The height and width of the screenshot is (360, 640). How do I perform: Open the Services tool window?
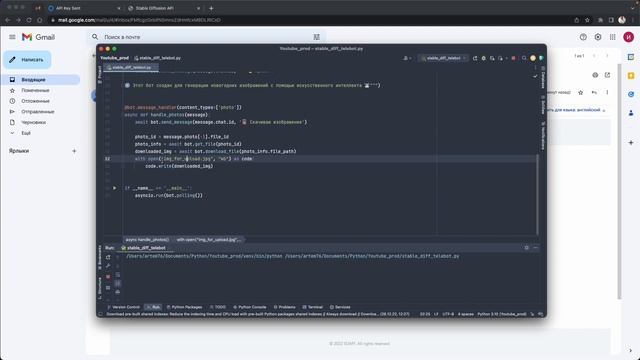pos(340,307)
